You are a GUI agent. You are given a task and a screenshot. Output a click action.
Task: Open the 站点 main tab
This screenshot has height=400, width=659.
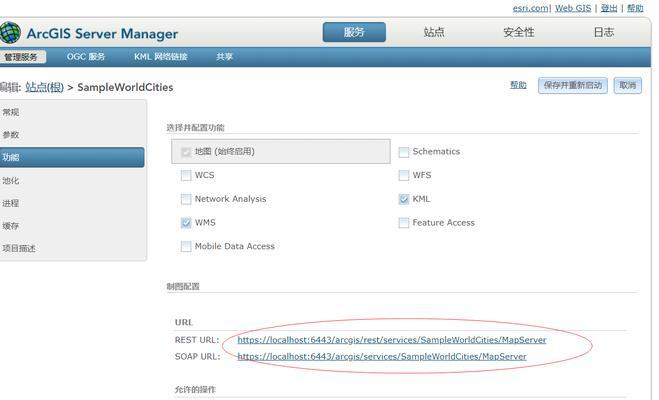click(434, 32)
